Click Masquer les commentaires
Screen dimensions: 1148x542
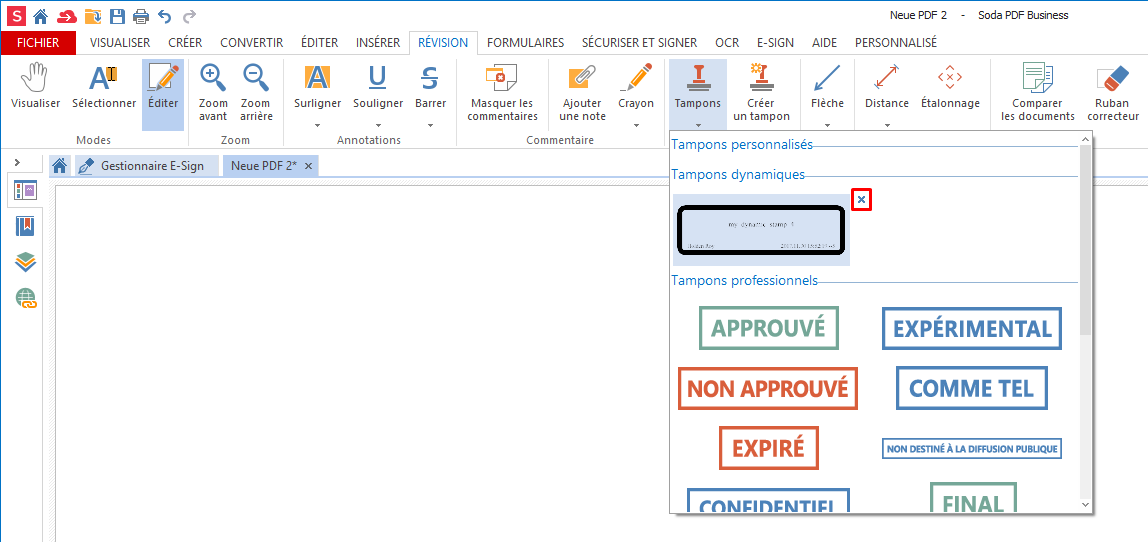(x=502, y=92)
